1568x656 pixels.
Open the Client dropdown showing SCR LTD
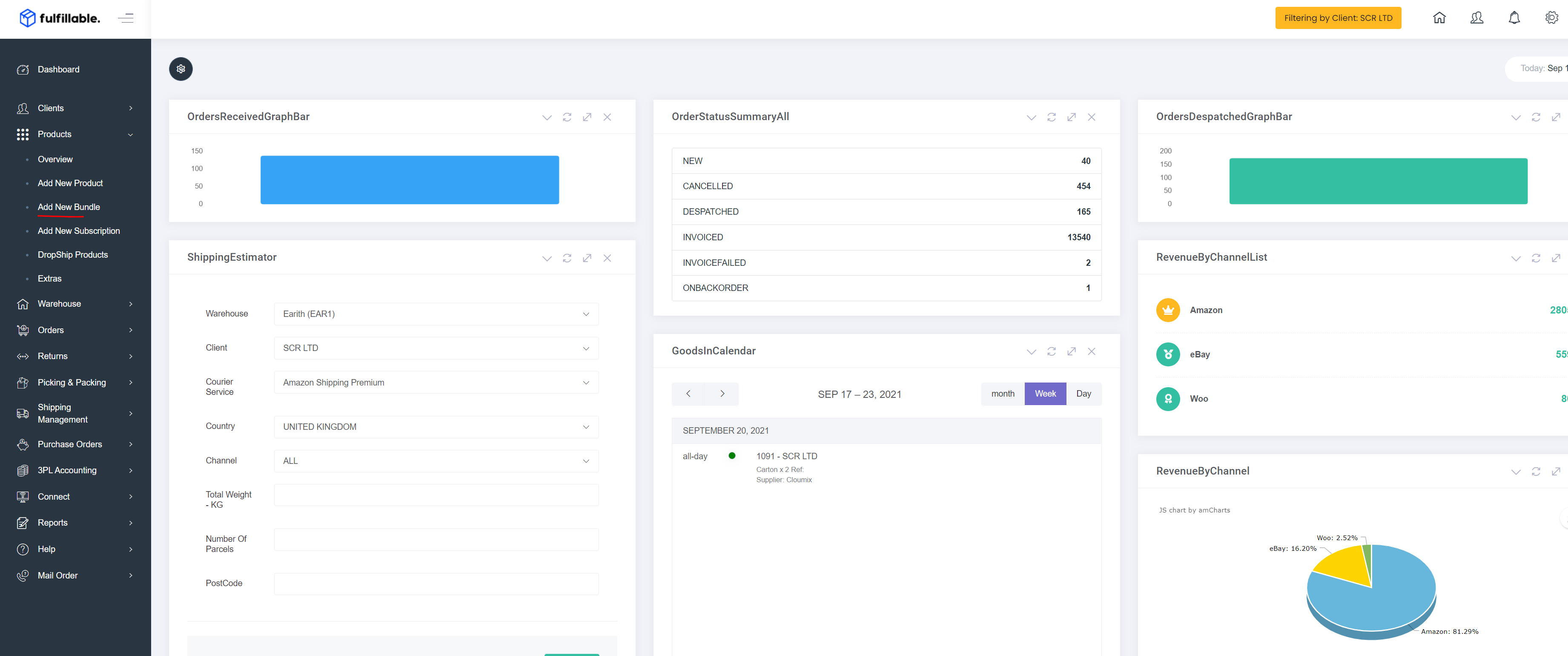pyautogui.click(x=436, y=348)
